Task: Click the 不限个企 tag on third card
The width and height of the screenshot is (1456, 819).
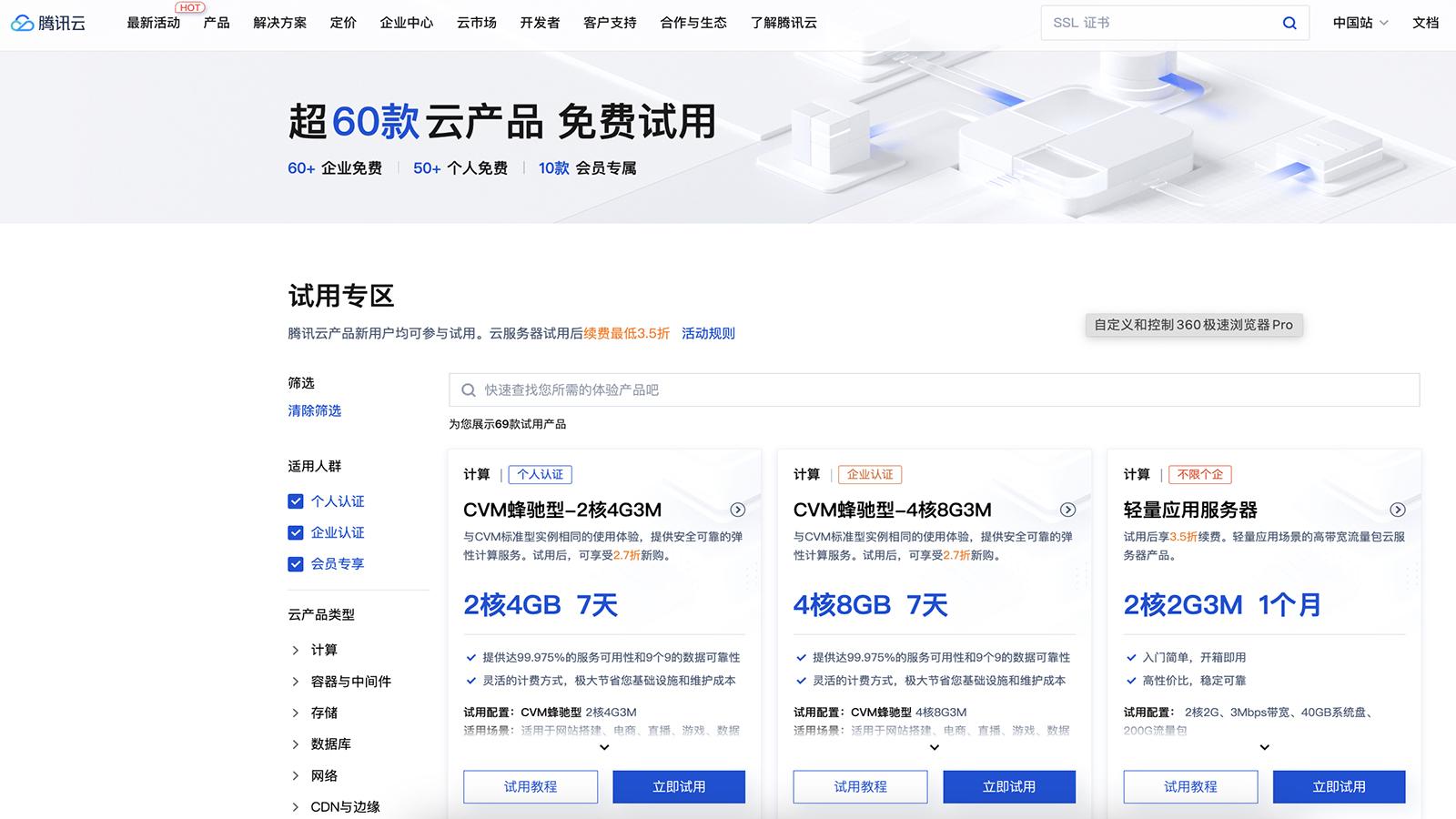Action: coord(1200,474)
